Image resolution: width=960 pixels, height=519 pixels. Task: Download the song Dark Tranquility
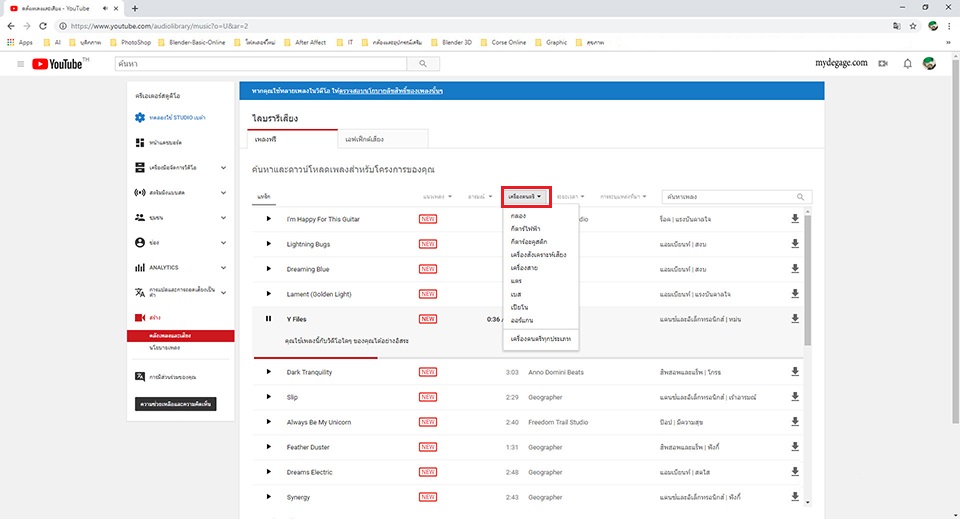pos(795,372)
